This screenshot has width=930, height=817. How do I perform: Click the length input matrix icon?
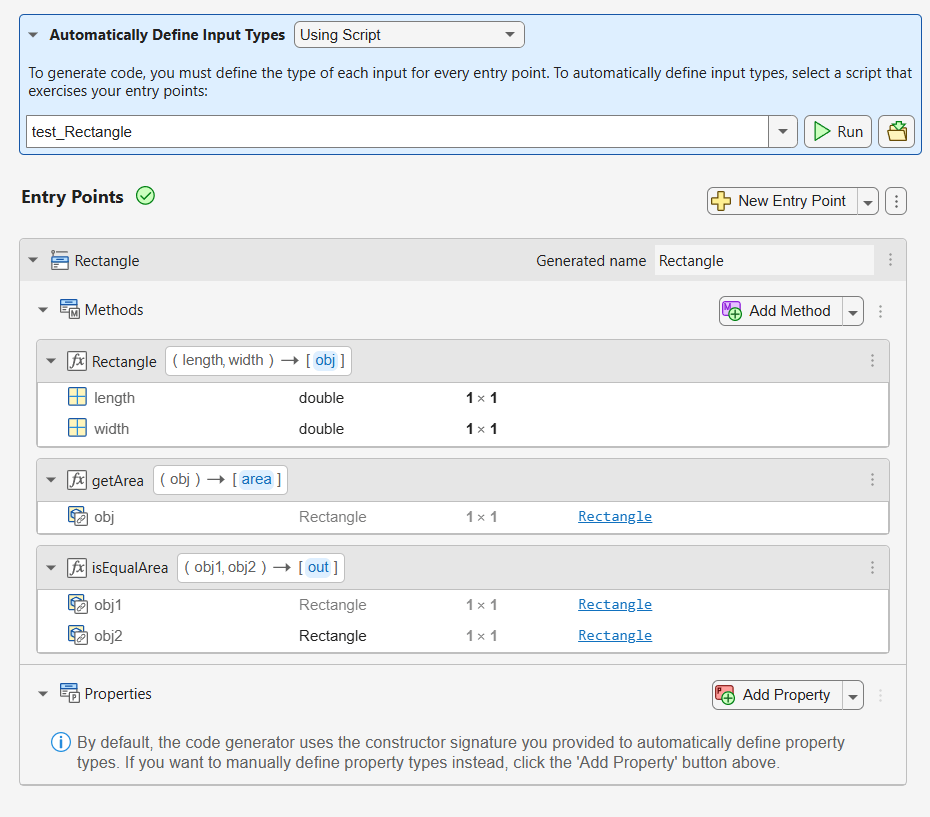click(x=77, y=396)
